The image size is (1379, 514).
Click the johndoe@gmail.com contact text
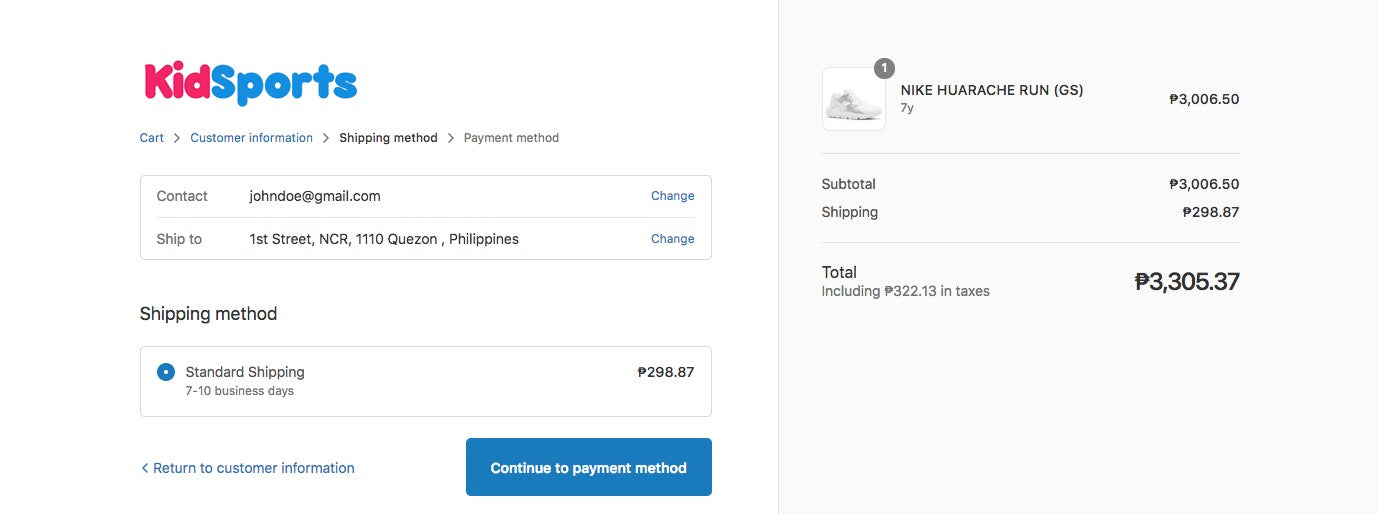click(x=315, y=196)
